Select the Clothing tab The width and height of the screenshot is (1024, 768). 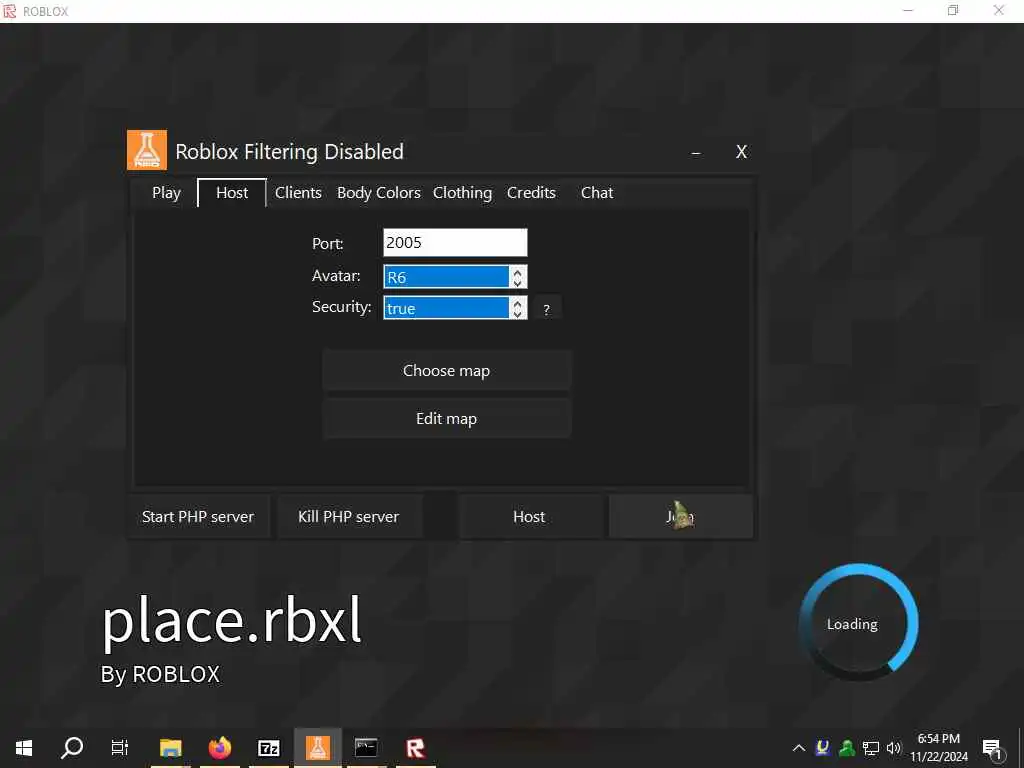[462, 193]
